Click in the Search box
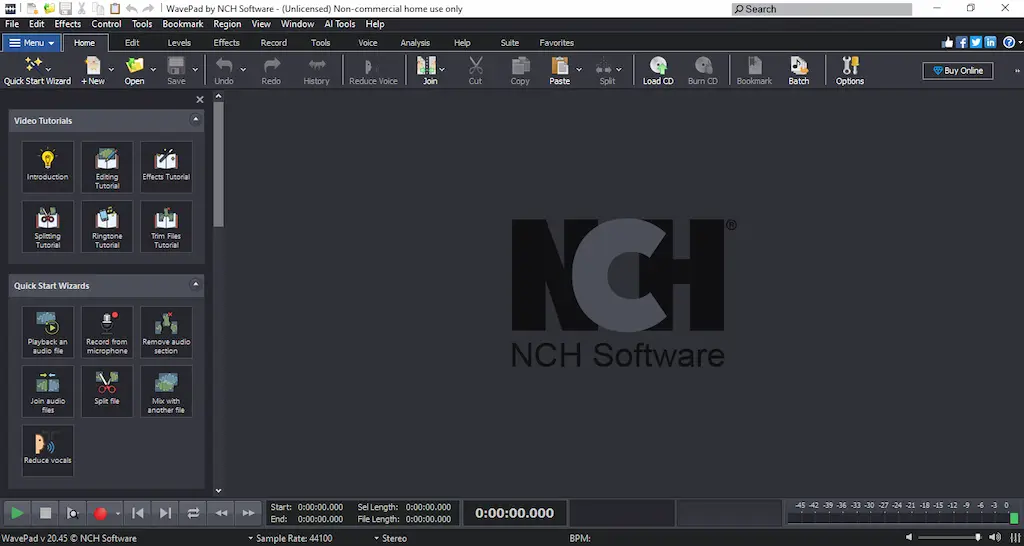Image resolution: width=1024 pixels, height=546 pixels. [x=822, y=9]
